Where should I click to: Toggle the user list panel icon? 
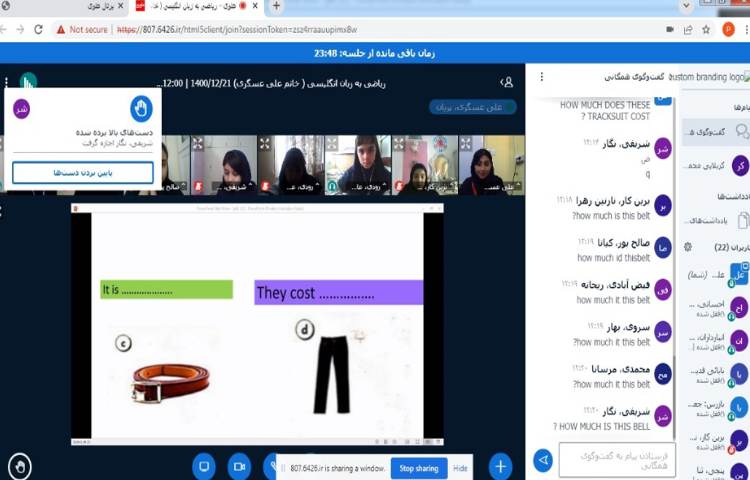point(507,83)
